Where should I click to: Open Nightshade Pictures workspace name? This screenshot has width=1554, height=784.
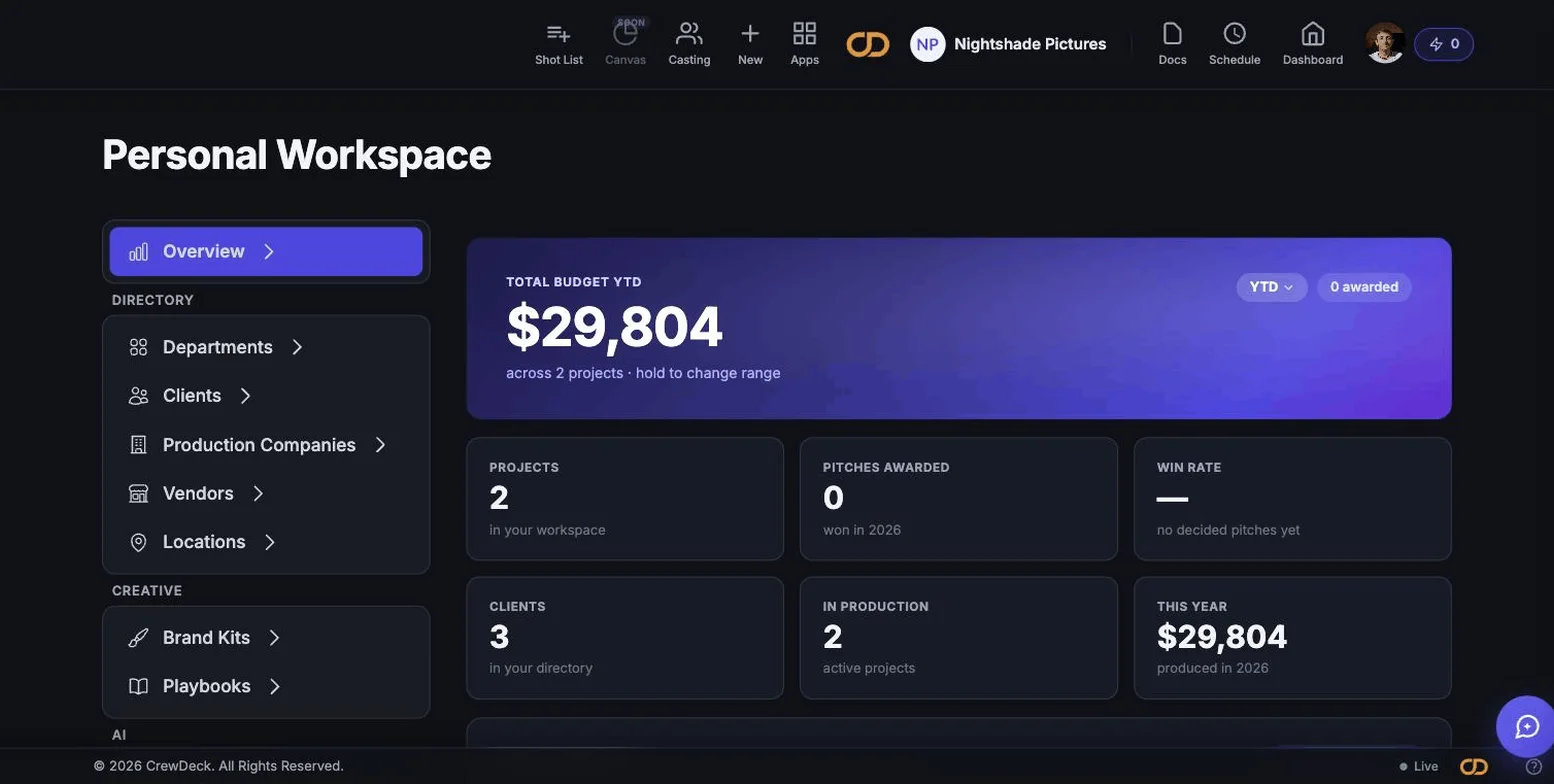coord(1030,44)
